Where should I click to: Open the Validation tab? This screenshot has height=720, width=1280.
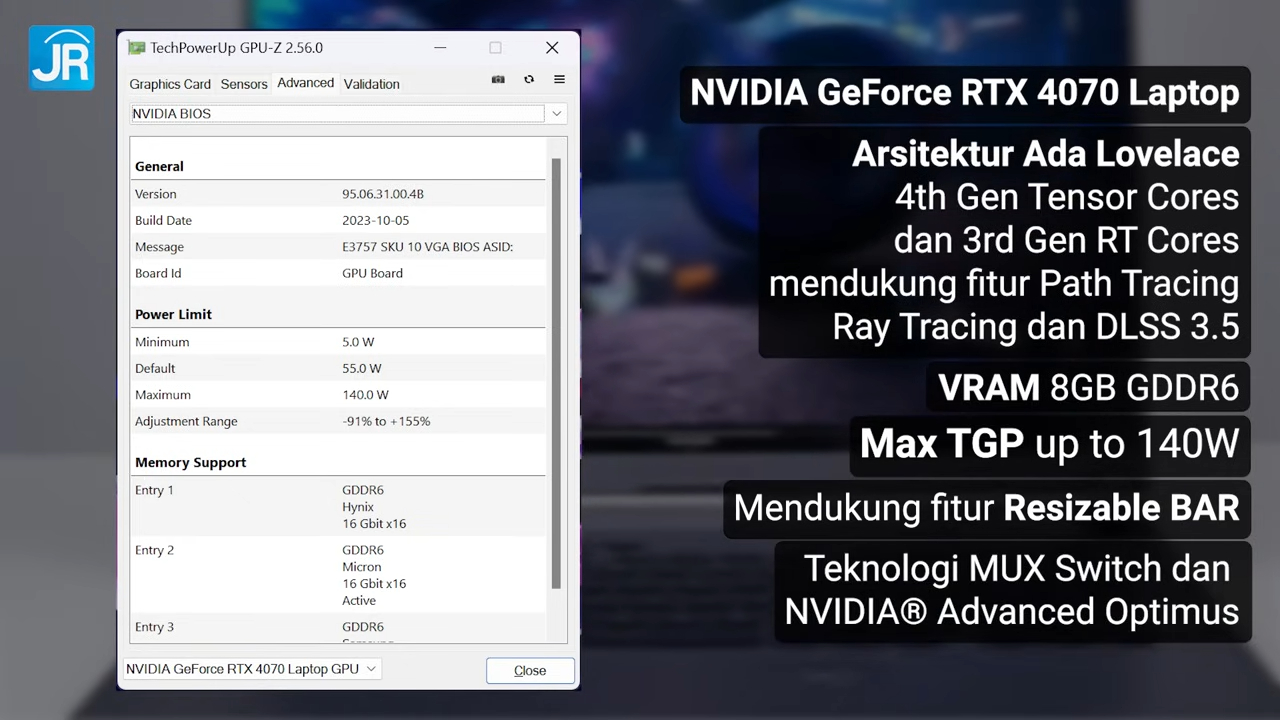371,83
